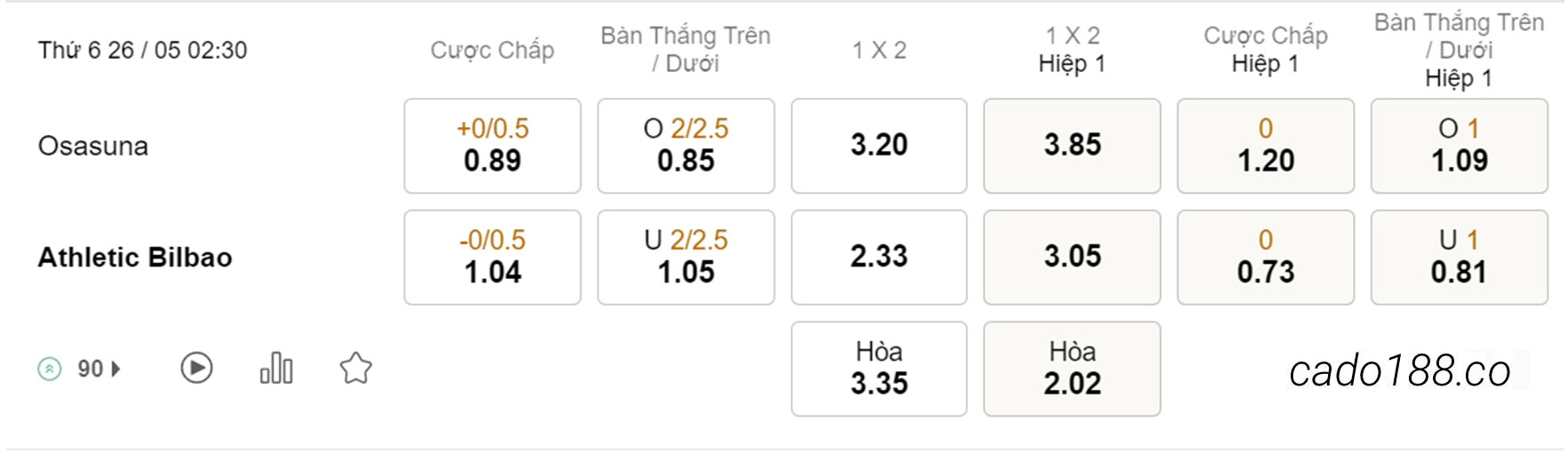
Task: Pick Under 2/2.5 goals at 1.05
Action: 686,258
